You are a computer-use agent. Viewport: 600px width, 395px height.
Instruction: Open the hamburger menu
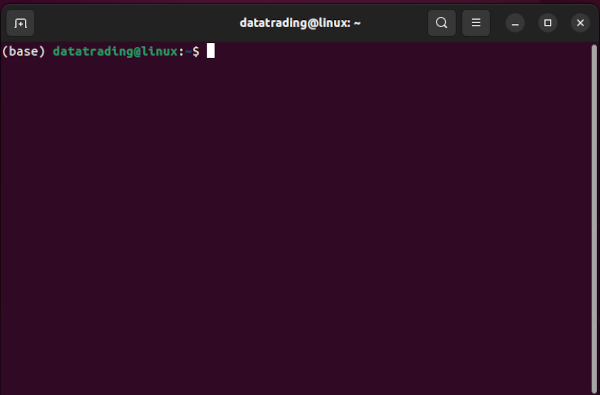click(476, 23)
